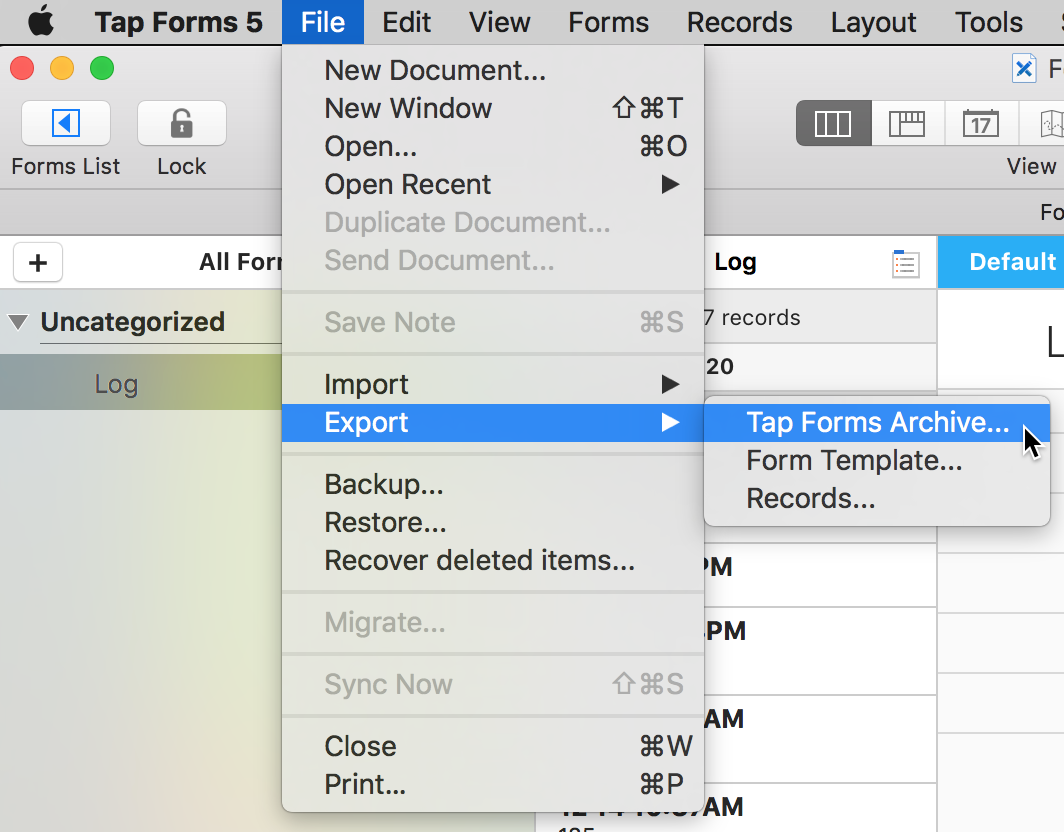This screenshot has height=832, width=1064.
Task: Choose Backup... from File menu
Action: pos(493,484)
